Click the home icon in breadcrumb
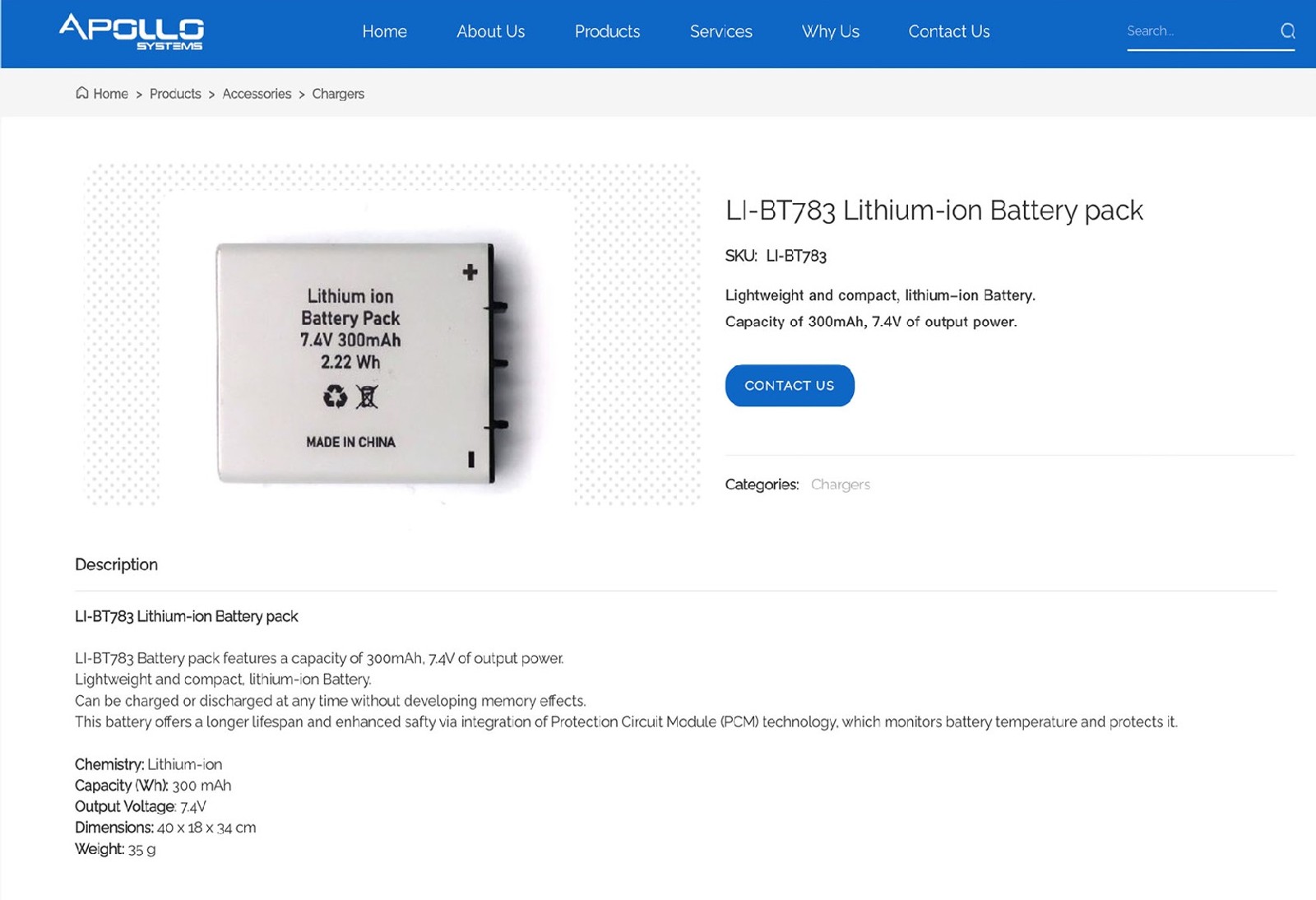This screenshot has height=900, width=1316. (82, 93)
